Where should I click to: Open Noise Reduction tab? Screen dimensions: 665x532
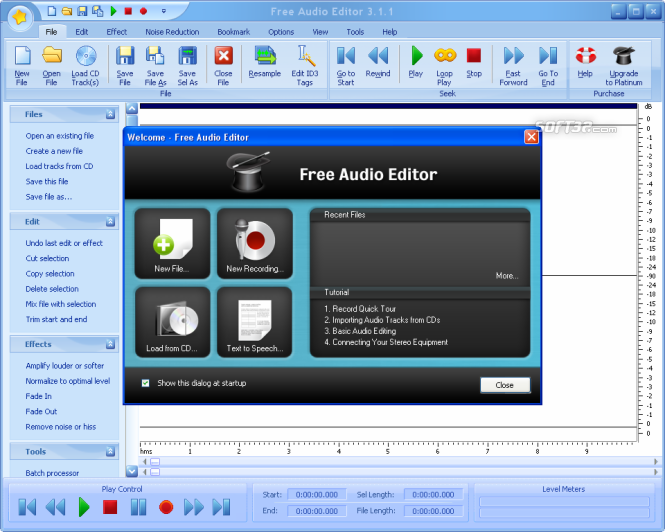tap(172, 32)
